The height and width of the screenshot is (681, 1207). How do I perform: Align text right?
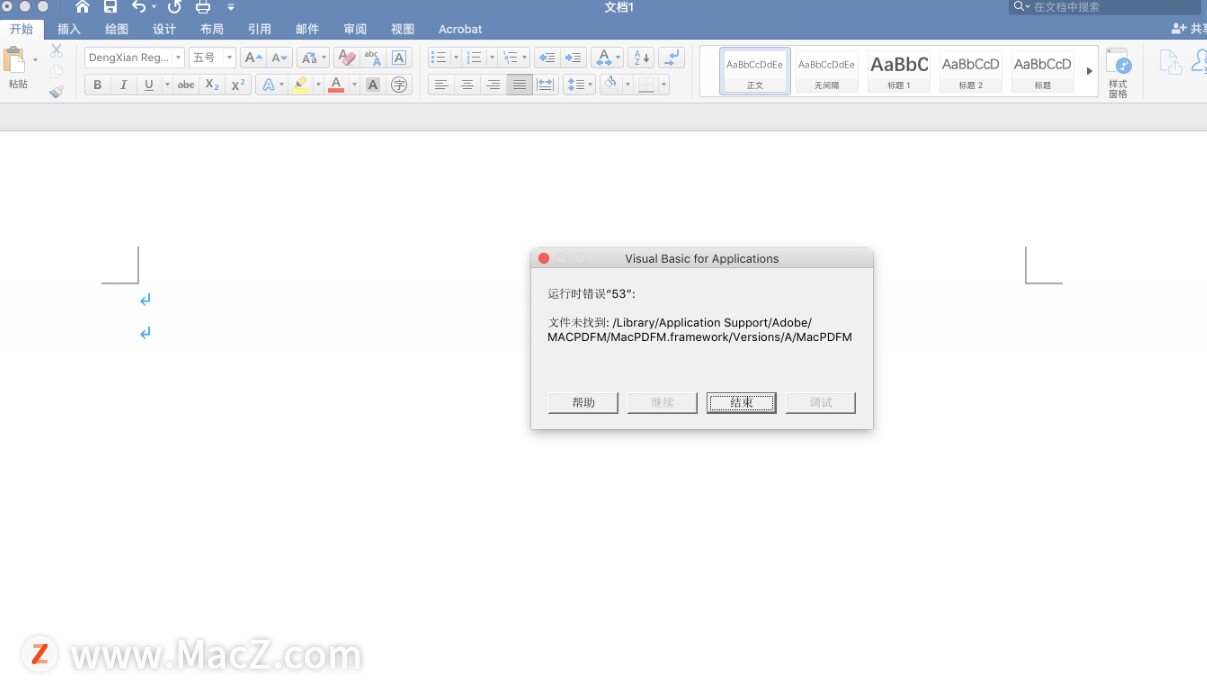(x=493, y=85)
